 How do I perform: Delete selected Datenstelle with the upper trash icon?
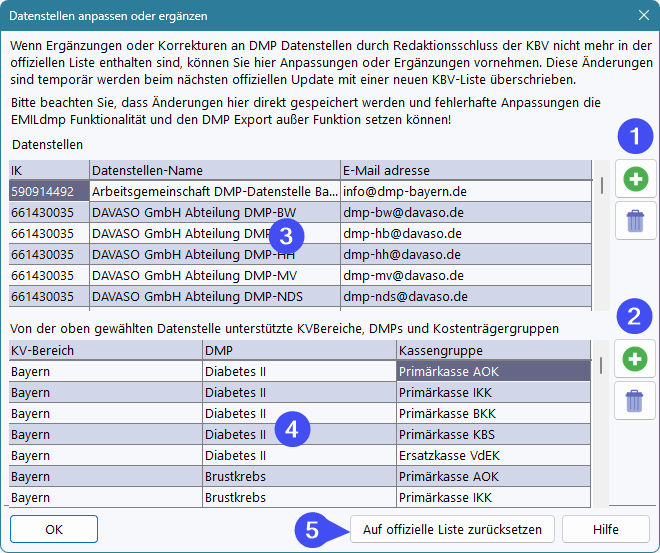[635, 221]
